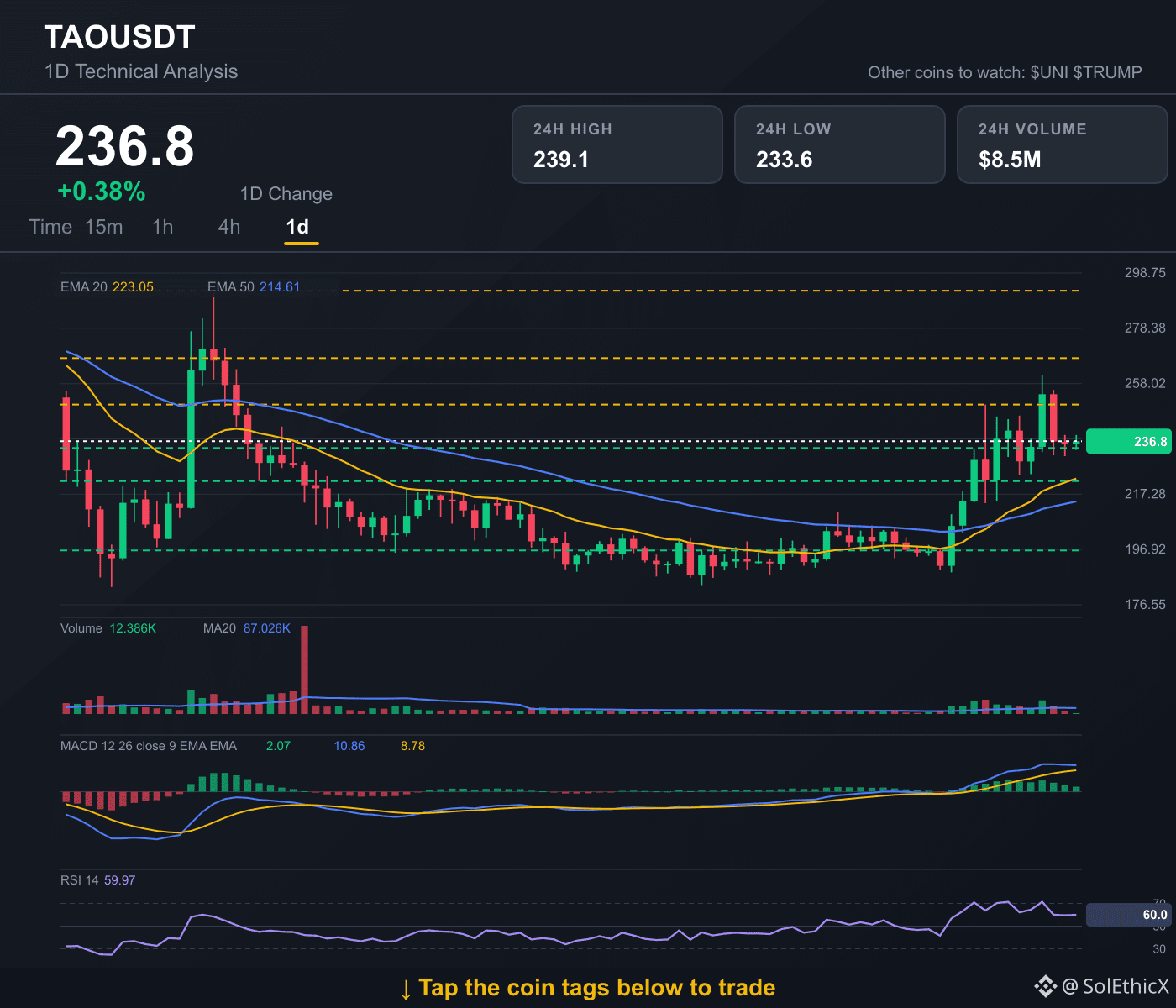Click the RSI 14 value 59.97

(x=119, y=880)
